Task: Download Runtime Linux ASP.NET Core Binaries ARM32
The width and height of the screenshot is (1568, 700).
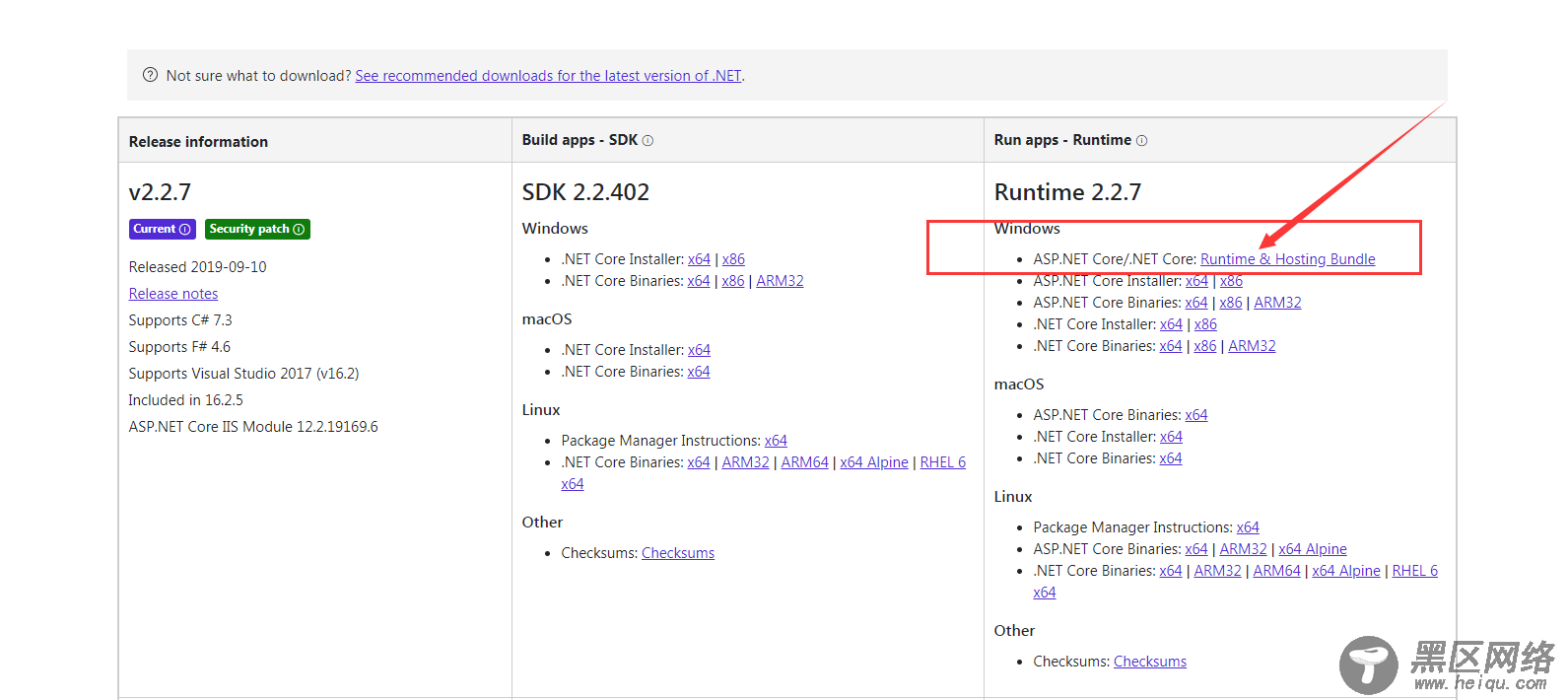Action: [1243, 549]
